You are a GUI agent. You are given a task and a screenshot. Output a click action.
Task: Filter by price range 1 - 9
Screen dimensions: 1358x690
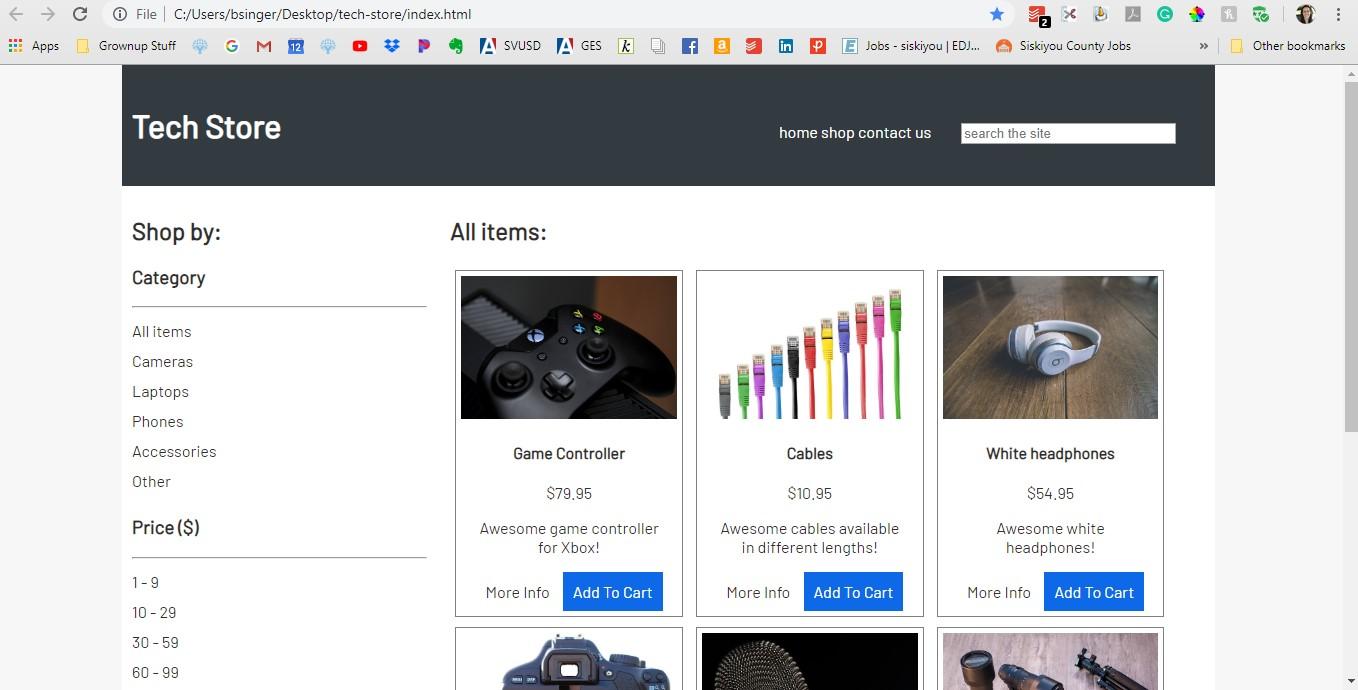[145, 582]
